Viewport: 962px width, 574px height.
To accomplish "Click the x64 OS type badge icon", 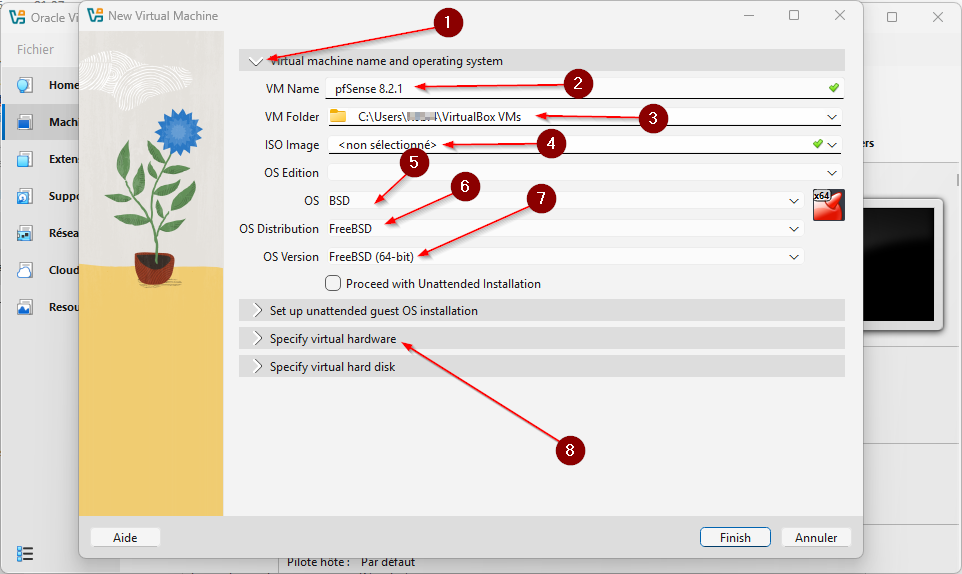I will pyautogui.click(x=828, y=203).
